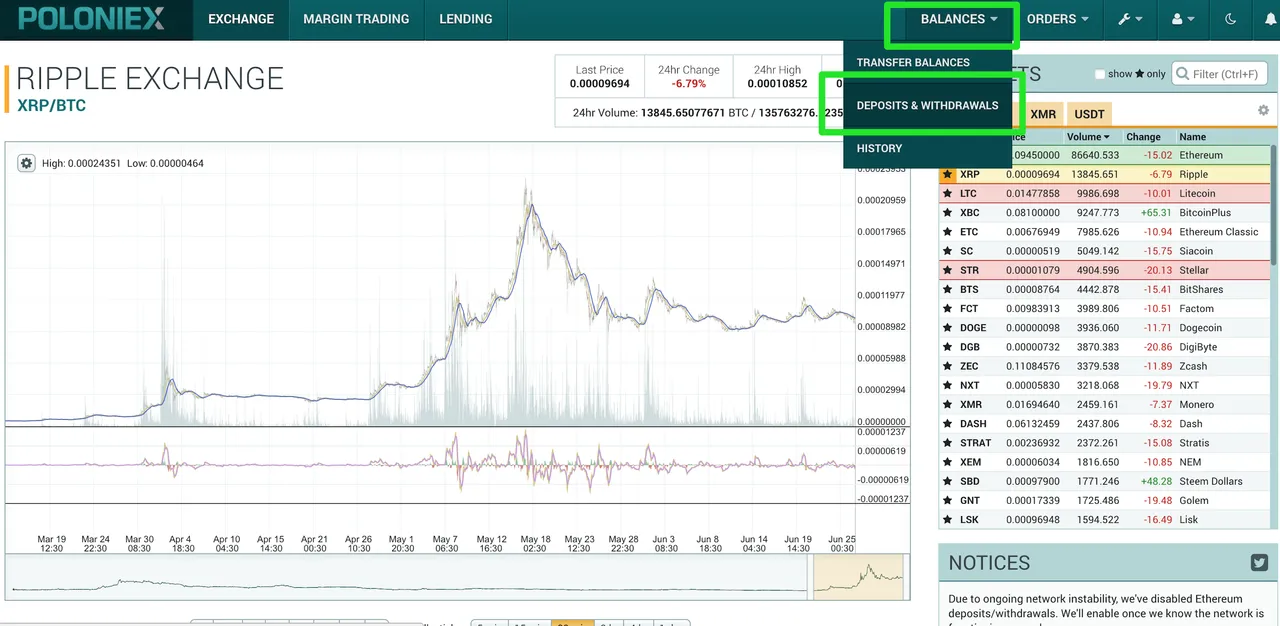Screen dimensions: 1280x626
Task: Toggle favorite star for FCT
Action: click(947, 309)
